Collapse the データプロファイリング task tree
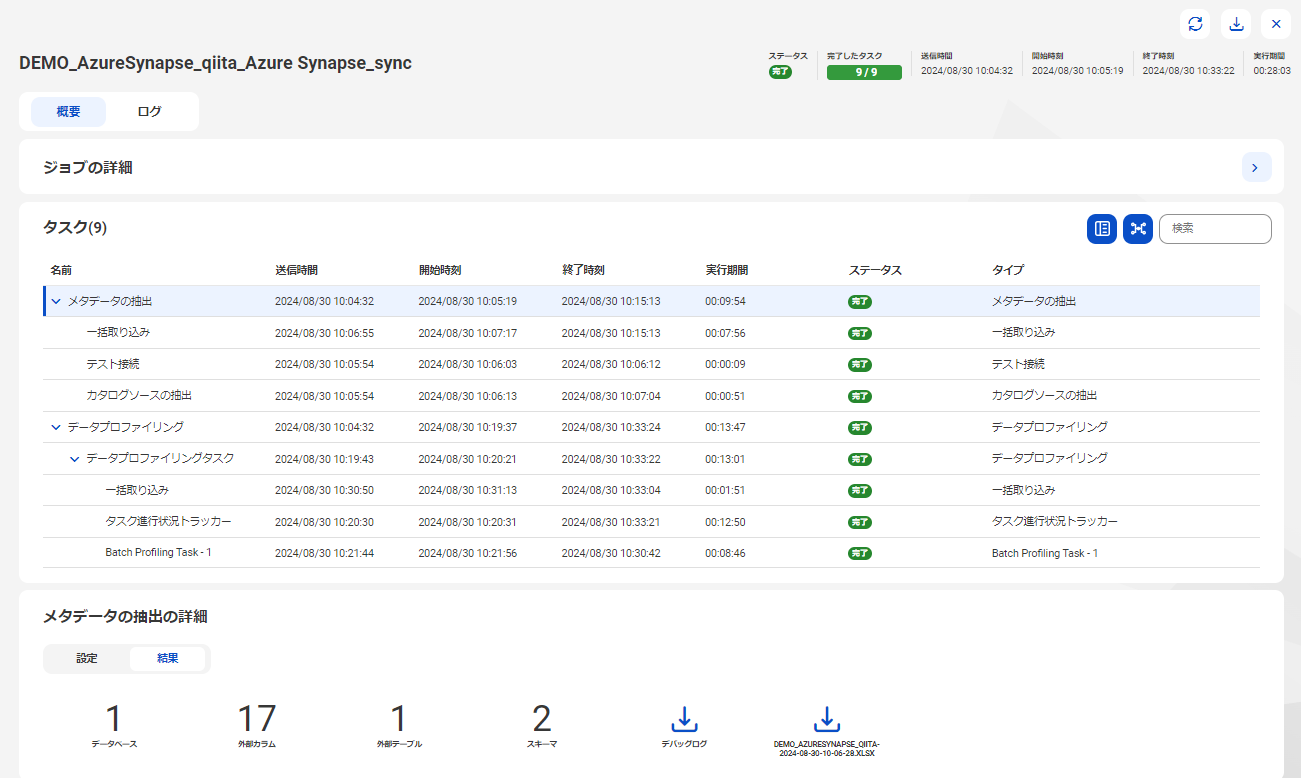The width and height of the screenshot is (1301, 778). click(56, 427)
